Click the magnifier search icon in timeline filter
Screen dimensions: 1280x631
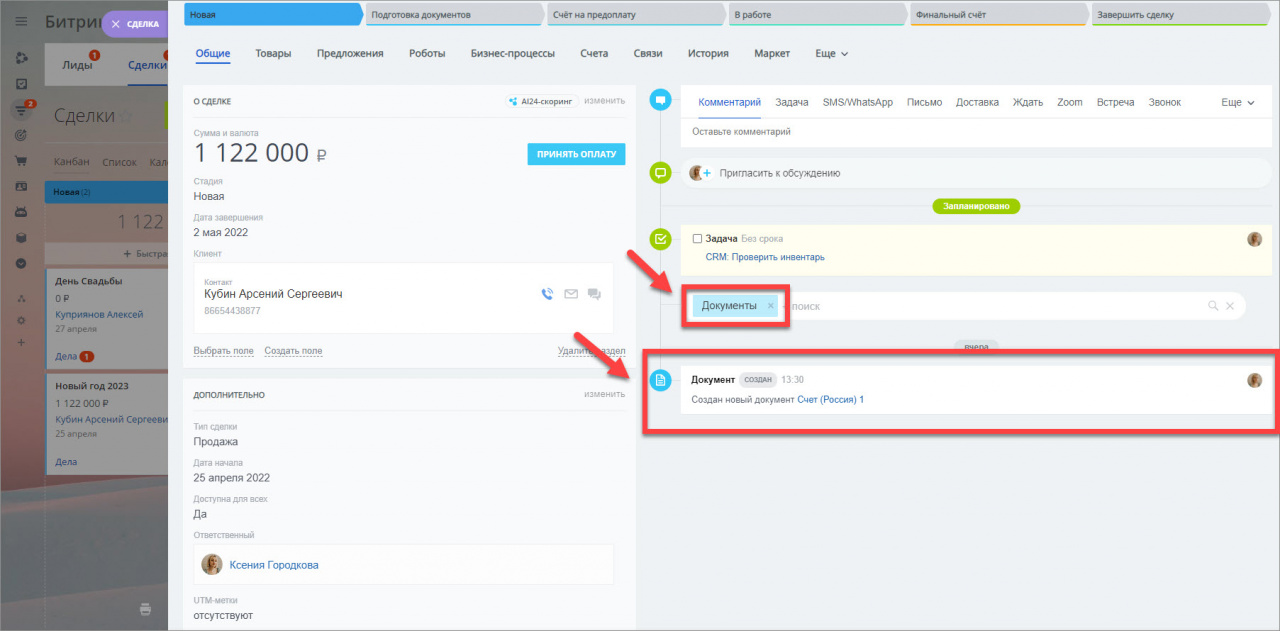[1213, 306]
